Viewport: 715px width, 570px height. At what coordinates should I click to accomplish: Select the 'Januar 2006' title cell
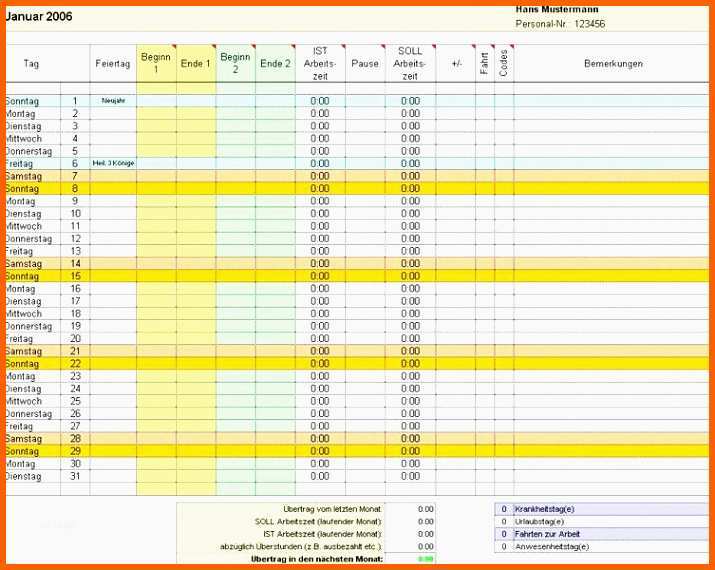[39, 16]
